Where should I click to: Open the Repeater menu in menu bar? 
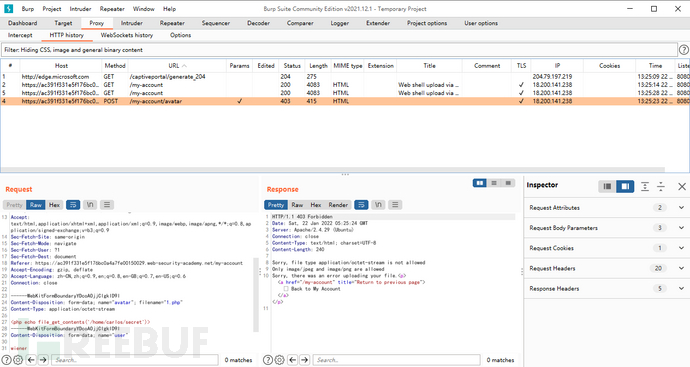[112, 9]
